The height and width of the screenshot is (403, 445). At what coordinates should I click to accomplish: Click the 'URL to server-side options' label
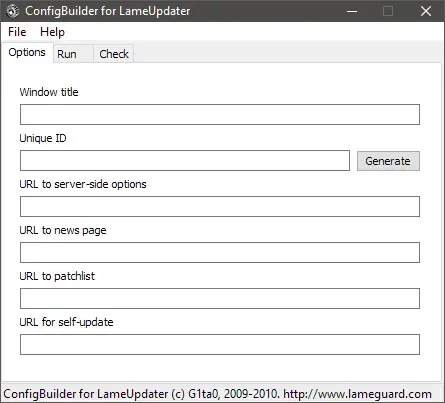pyautogui.click(x=83, y=184)
